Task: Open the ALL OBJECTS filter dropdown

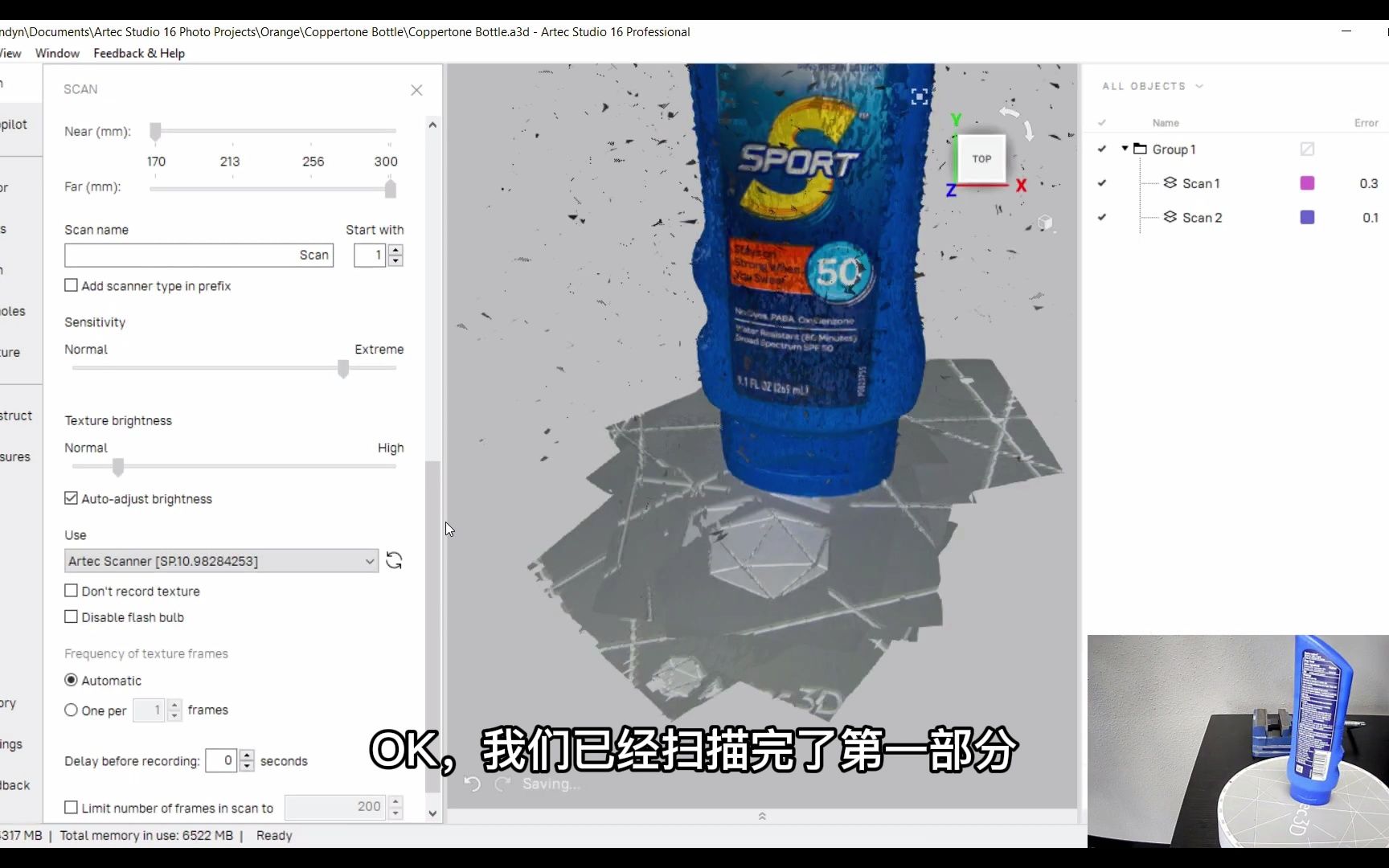Action: click(1153, 86)
